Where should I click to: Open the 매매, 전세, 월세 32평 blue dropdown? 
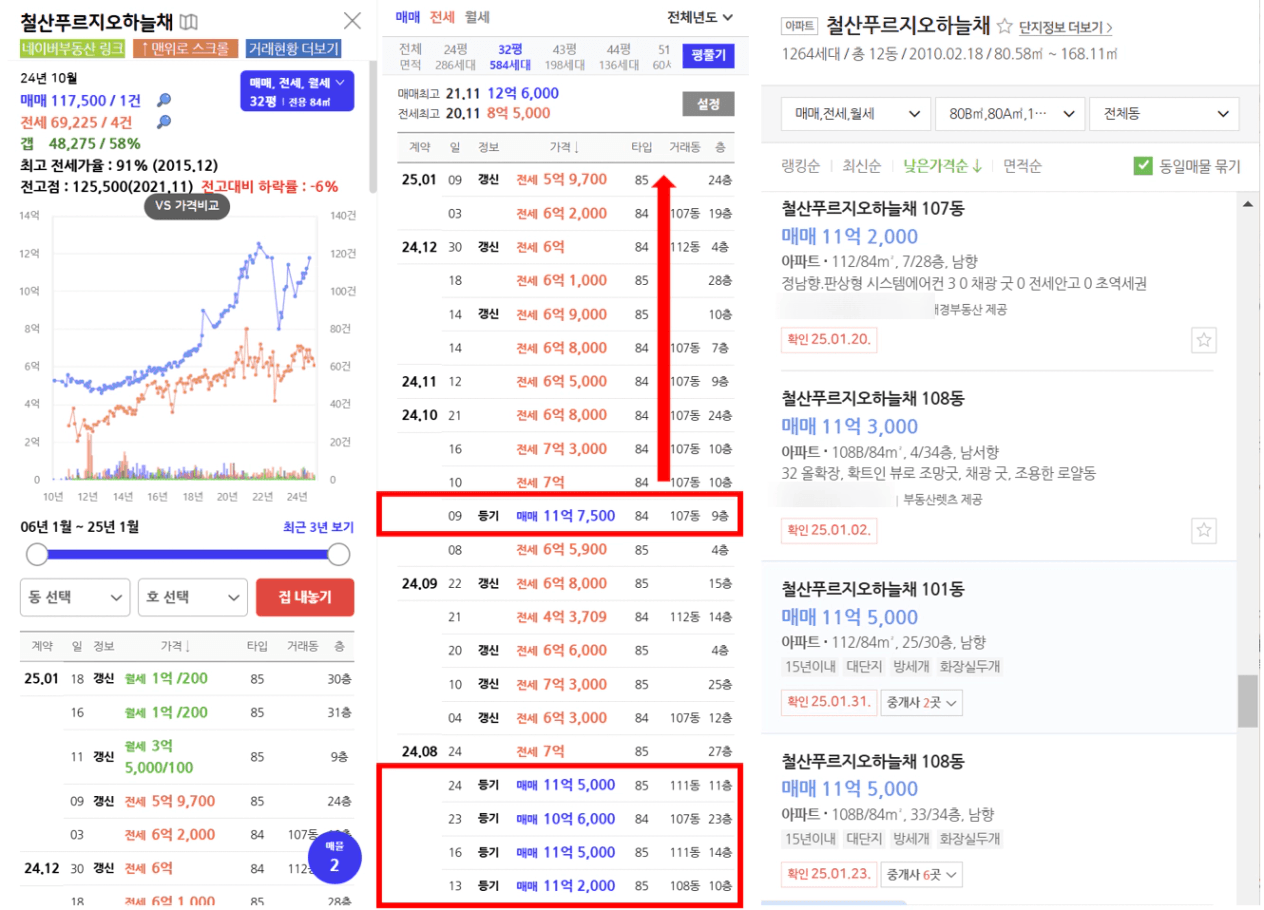click(x=296, y=91)
